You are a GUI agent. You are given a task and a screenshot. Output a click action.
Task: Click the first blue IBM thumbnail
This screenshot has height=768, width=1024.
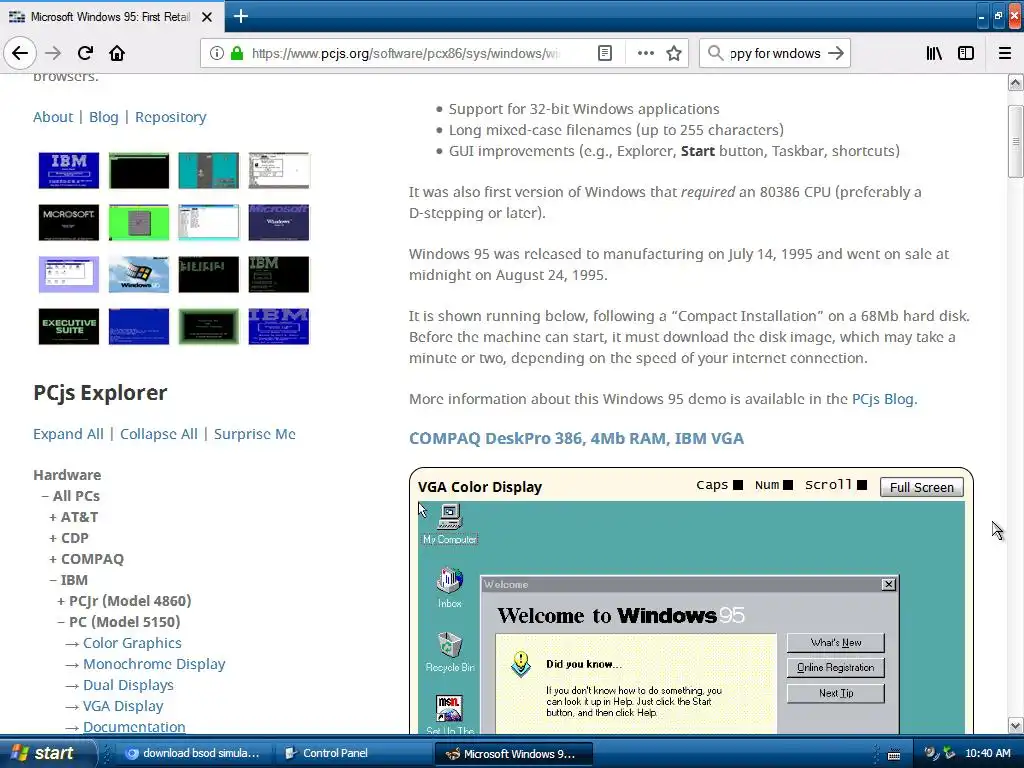tap(69, 170)
